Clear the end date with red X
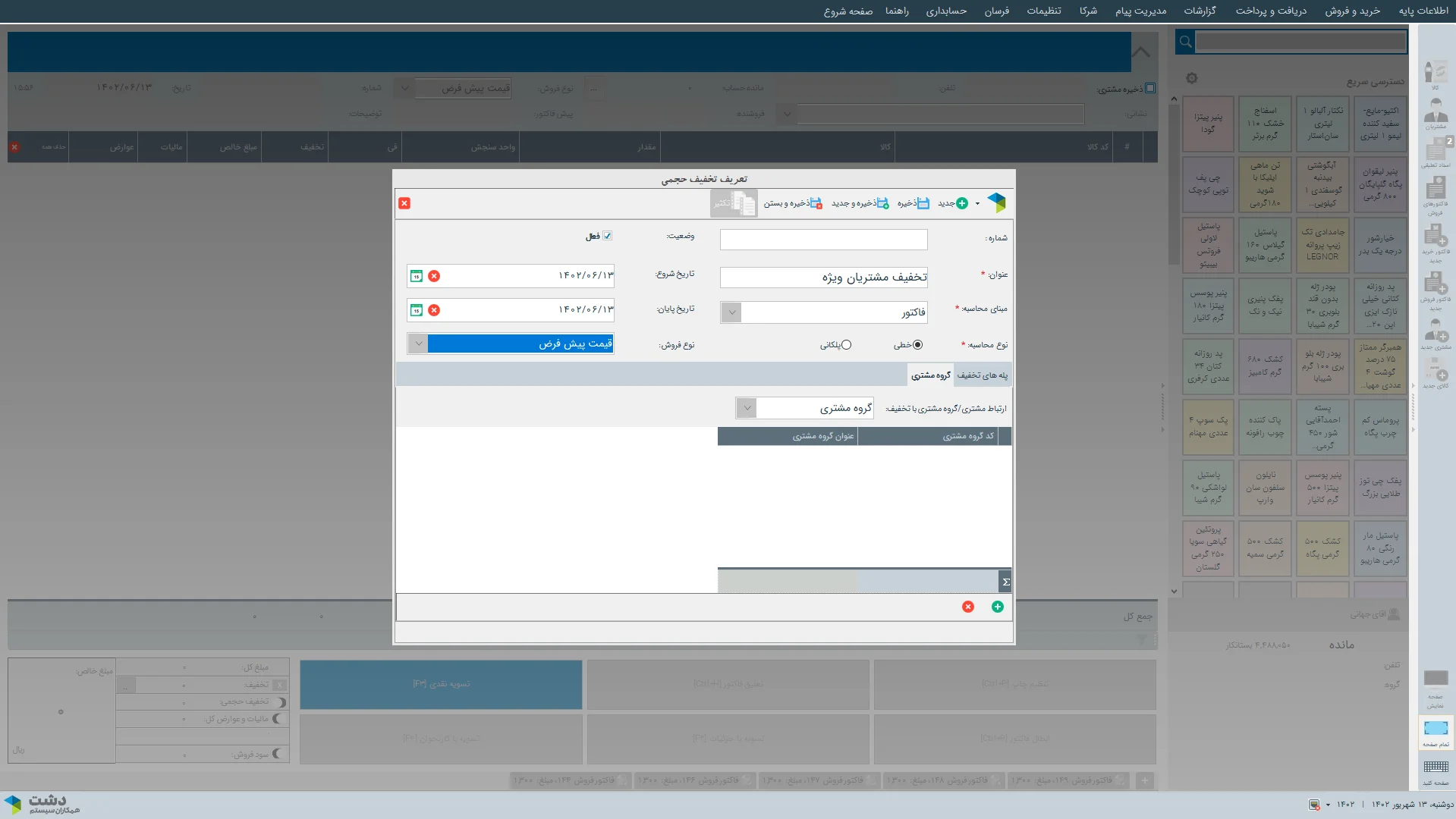1456x819 pixels. click(x=434, y=310)
